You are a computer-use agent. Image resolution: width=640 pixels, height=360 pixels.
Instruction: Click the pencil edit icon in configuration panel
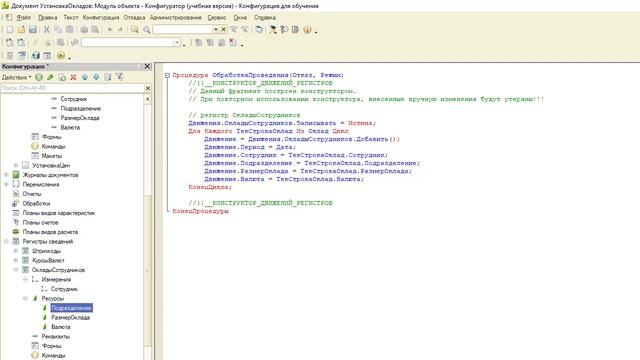[50, 77]
